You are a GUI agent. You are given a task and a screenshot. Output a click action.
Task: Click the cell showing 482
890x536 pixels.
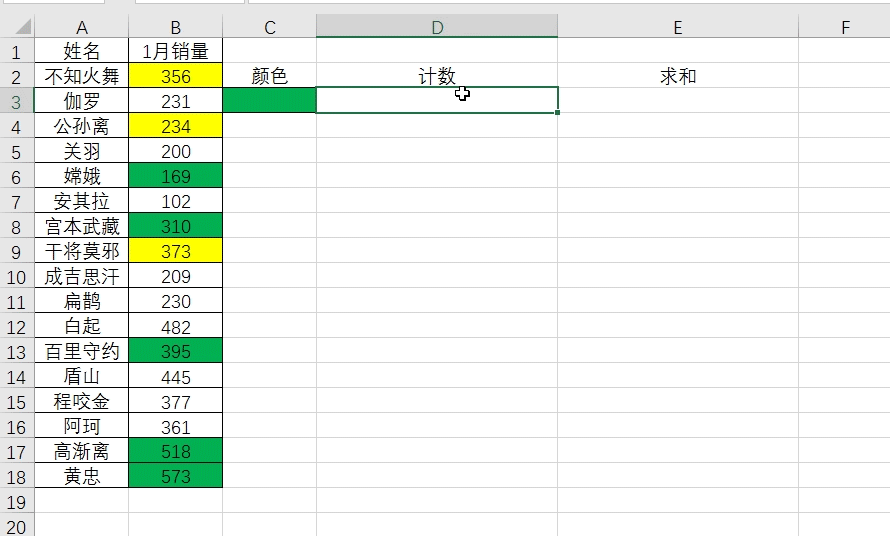click(175, 326)
